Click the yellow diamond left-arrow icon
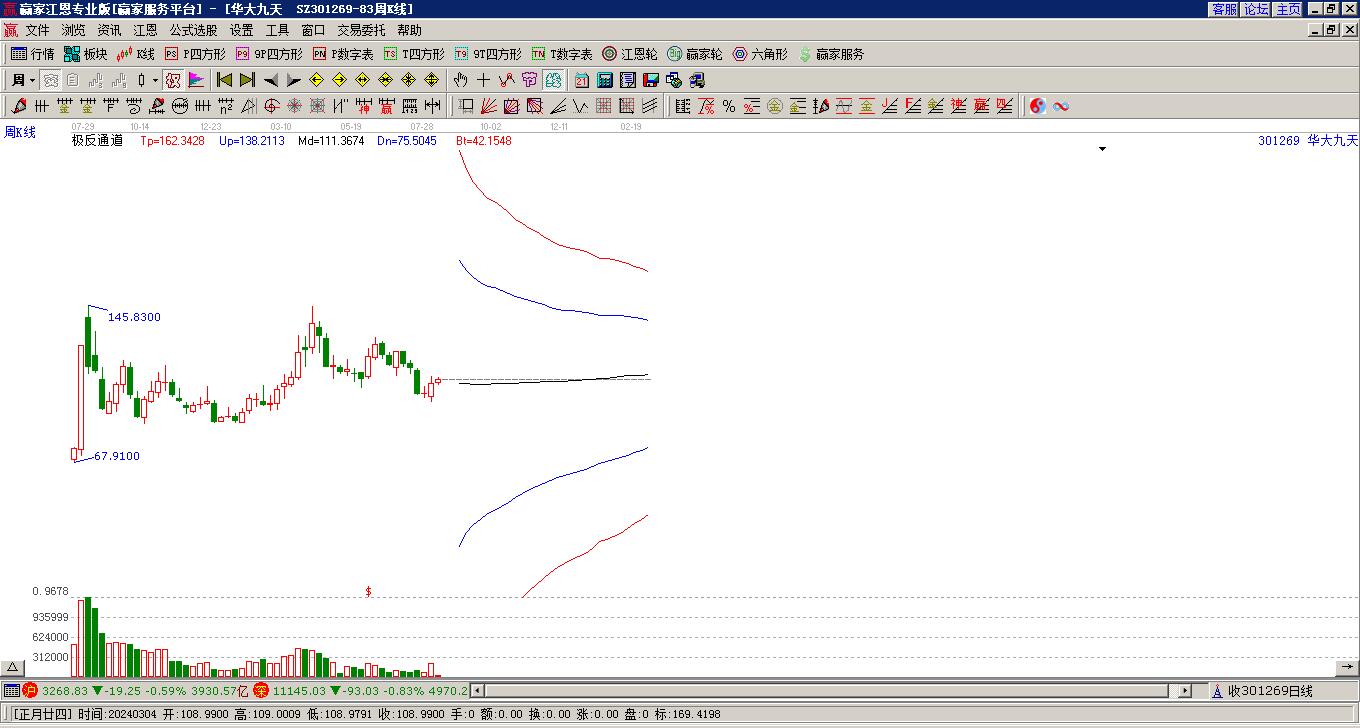Viewport: 1360px width, 728px height. coord(317,80)
